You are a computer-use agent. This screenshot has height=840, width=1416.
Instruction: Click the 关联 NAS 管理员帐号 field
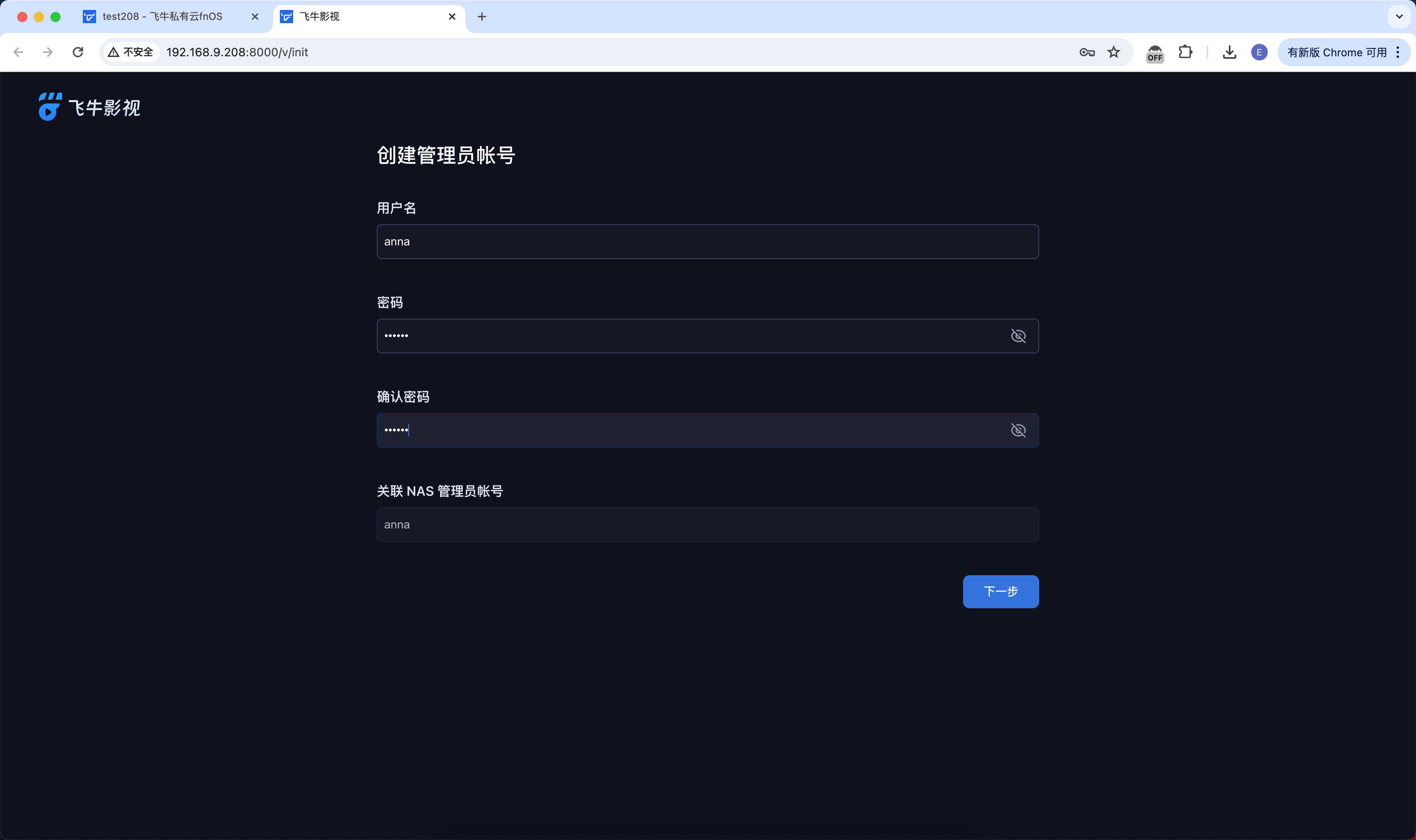tap(708, 525)
